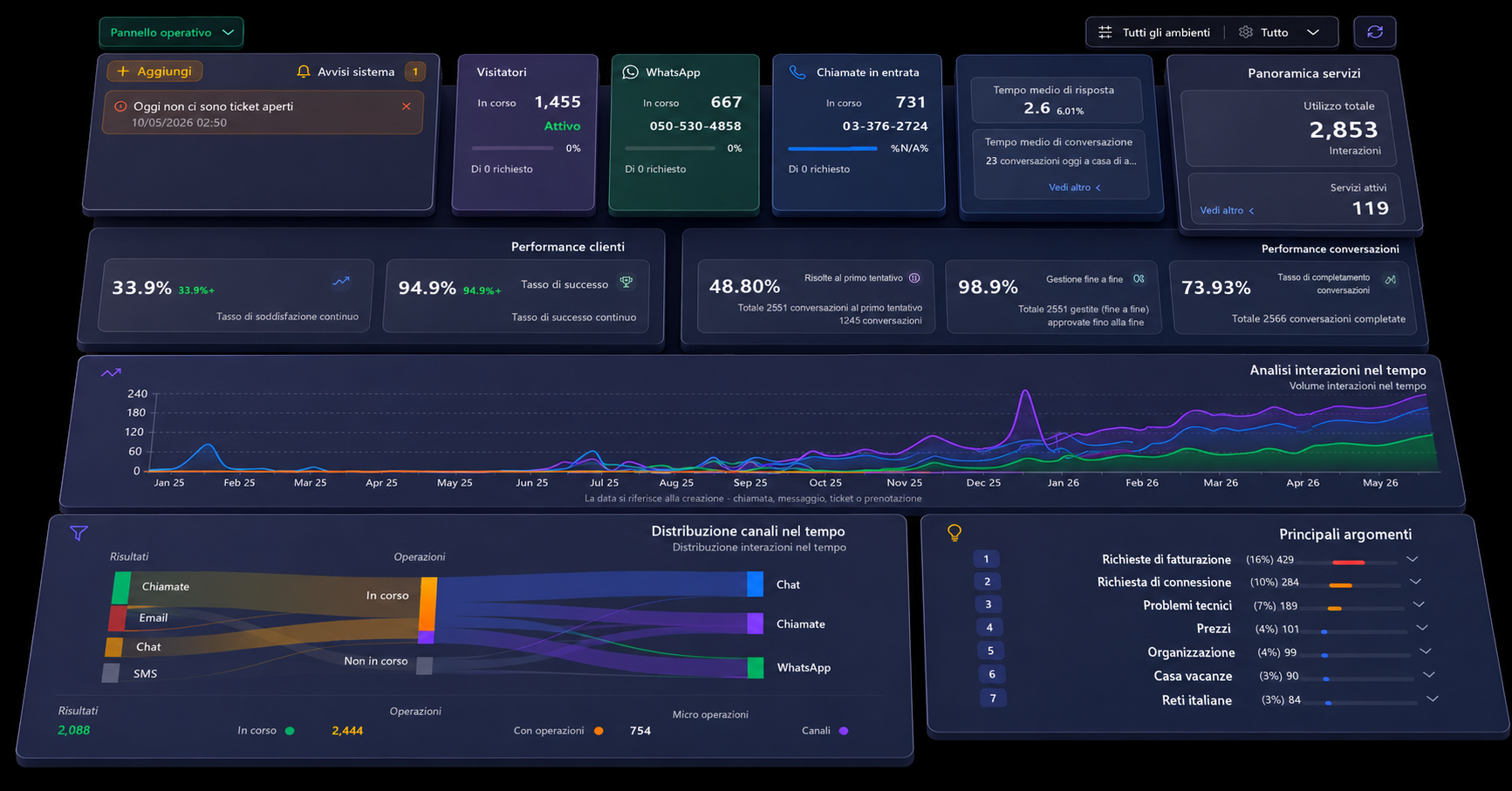Expand the Reti italiane topic row
Image resolution: width=1512 pixels, height=791 pixels.
click(x=1433, y=699)
